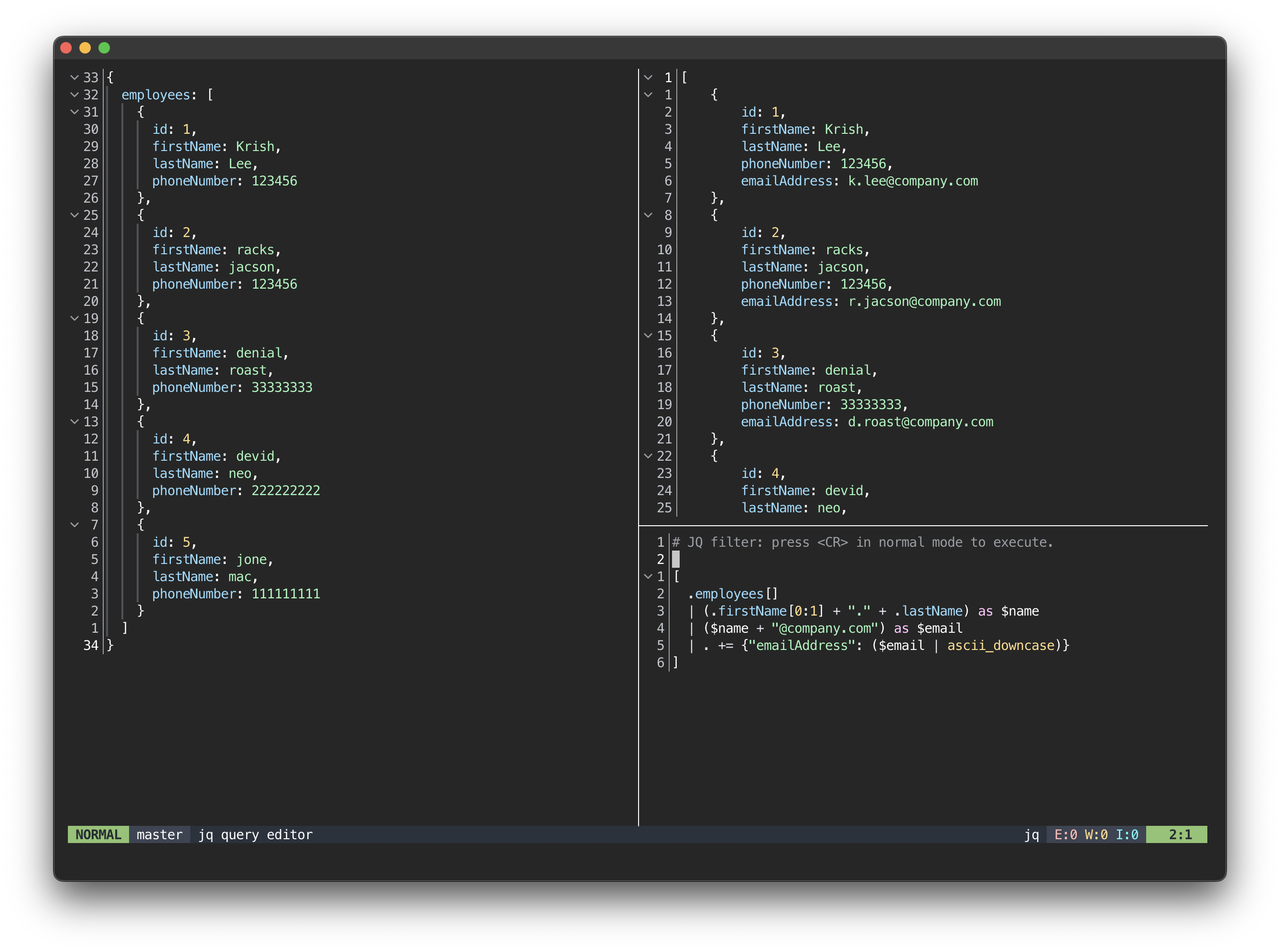Click 'phoneNumber: 222222222' in left pane
This screenshot has height=952, width=1280.
click(236, 490)
